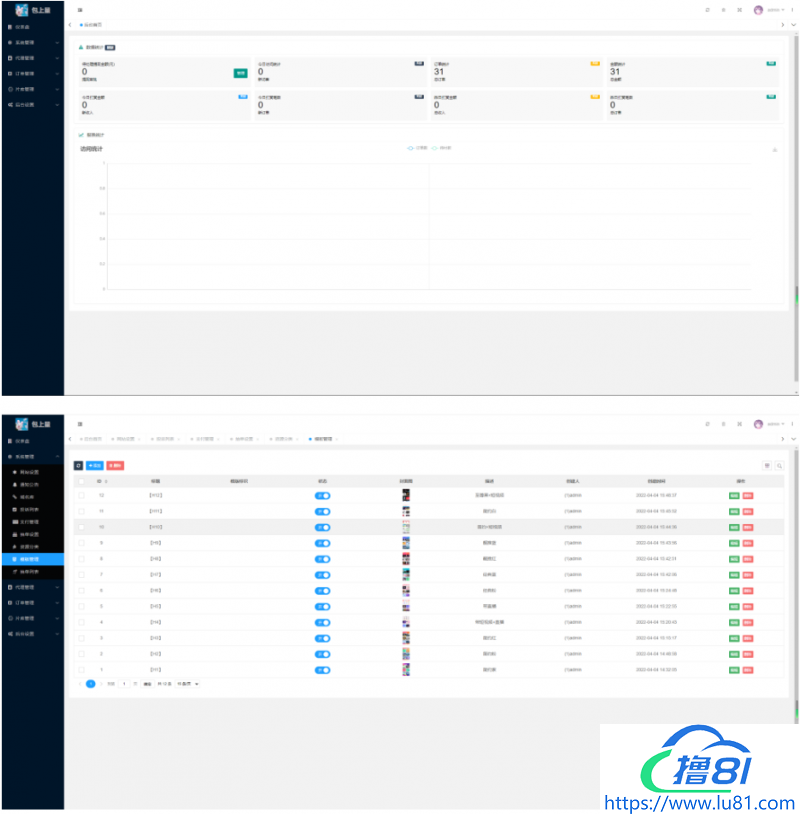This screenshot has height=814, width=800.
Task: Click the refresh icon above the lower table
Action: point(79,465)
